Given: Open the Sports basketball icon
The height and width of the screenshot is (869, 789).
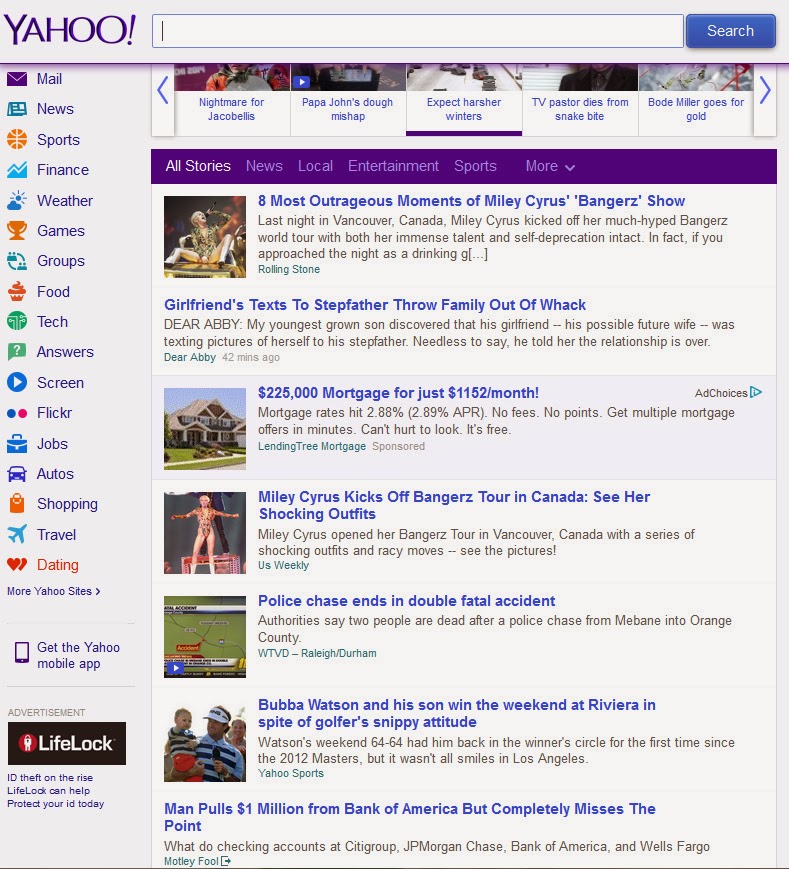Looking at the screenshot, I should [17, 139].
